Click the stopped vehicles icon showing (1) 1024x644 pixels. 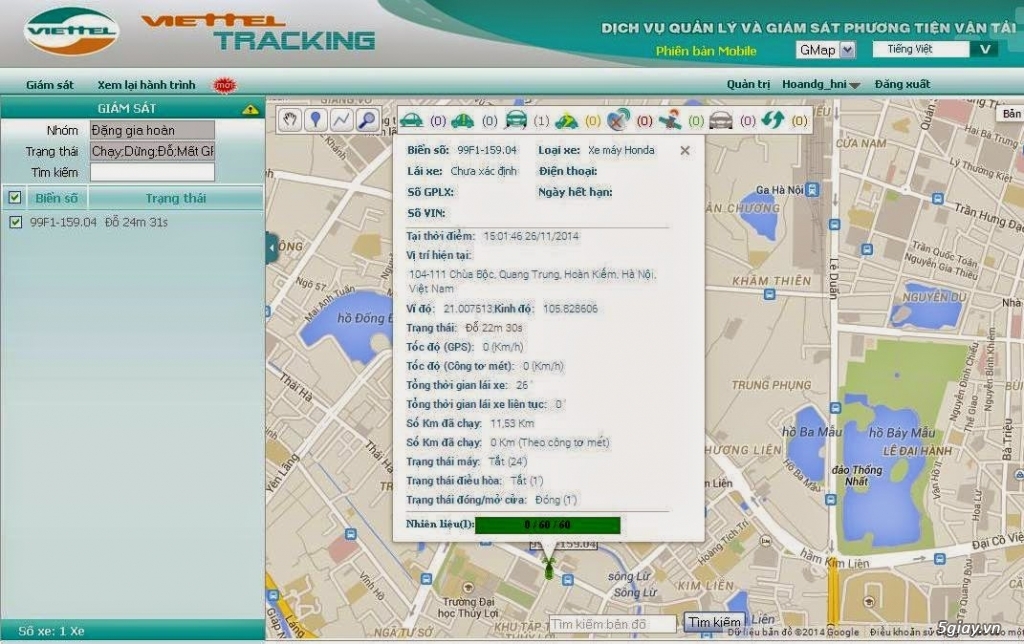point(515,120)
